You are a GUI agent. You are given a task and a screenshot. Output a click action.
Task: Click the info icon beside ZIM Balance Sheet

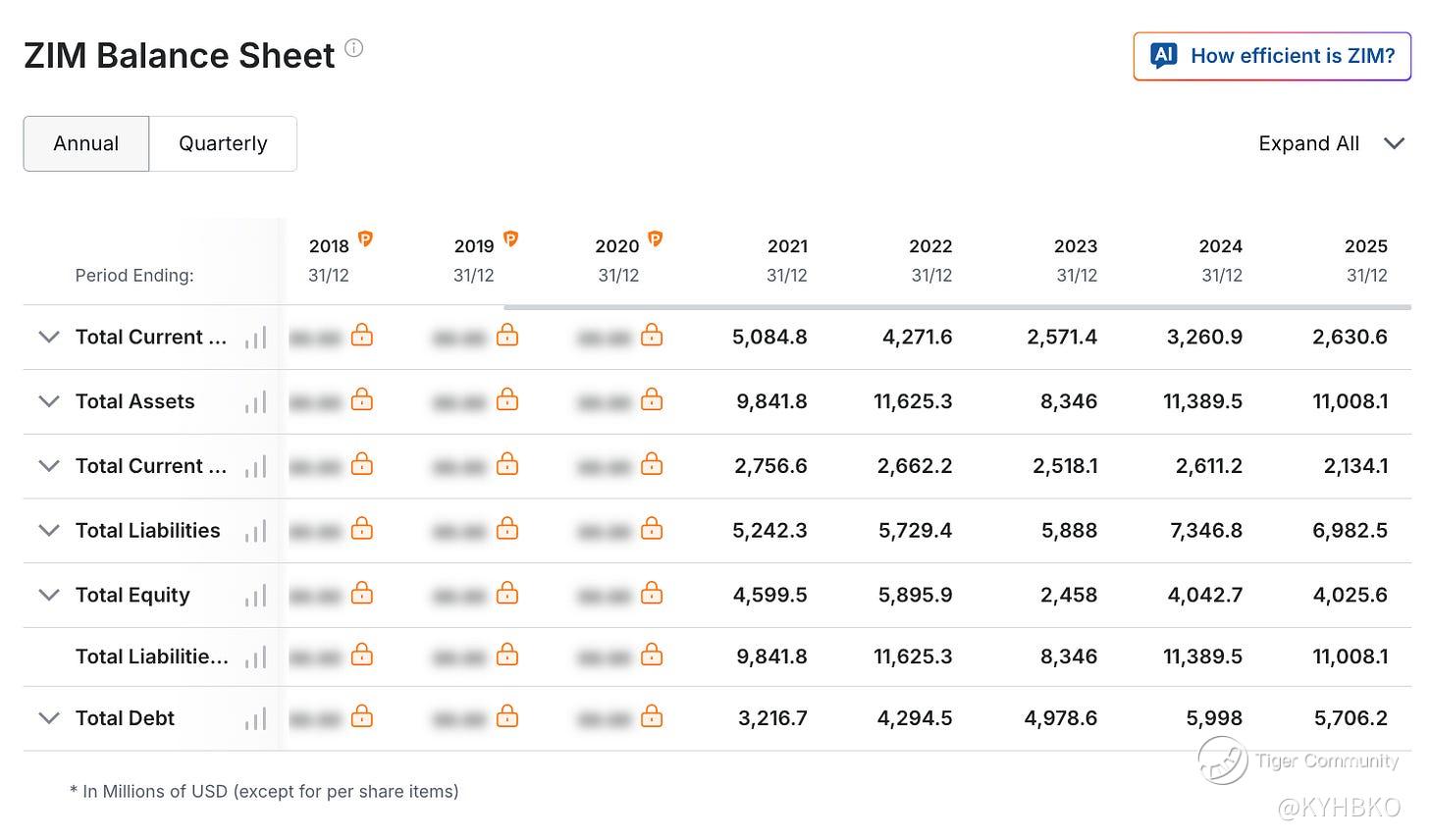(x=354, y=48)
